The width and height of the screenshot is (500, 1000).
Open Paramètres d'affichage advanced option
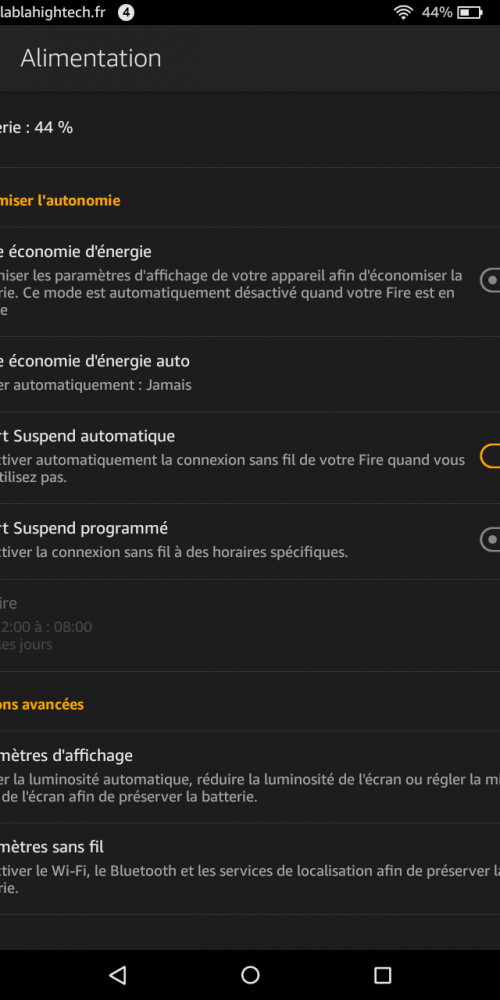coord(250,777)
